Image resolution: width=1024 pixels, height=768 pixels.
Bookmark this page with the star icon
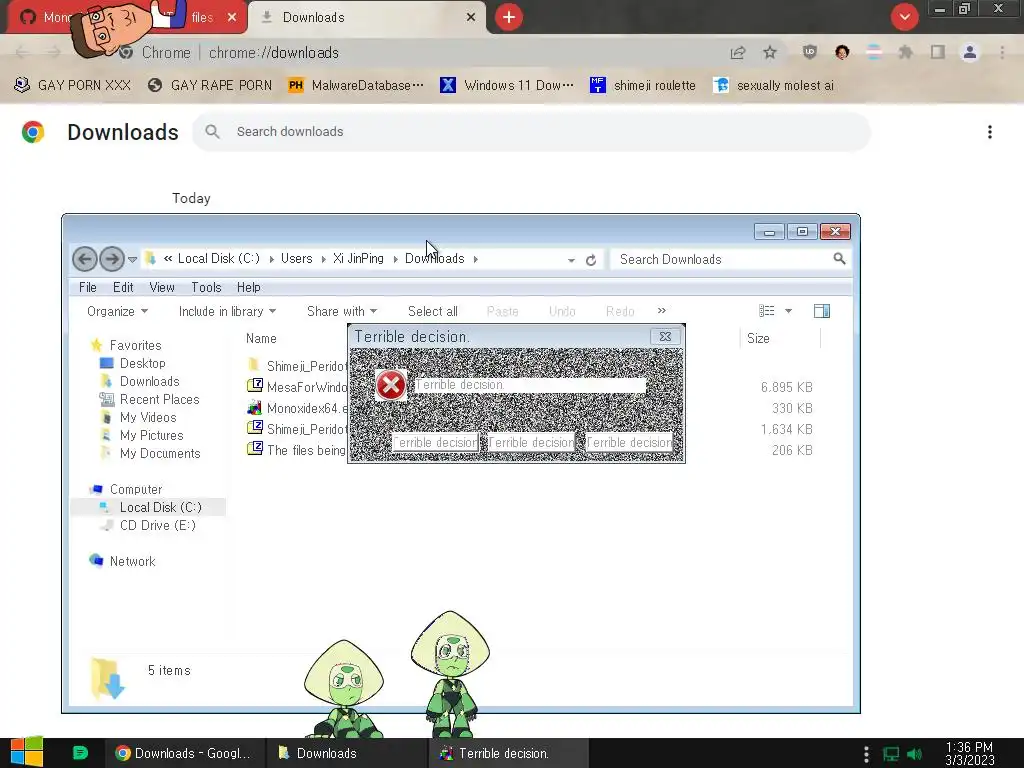[770, 52]
